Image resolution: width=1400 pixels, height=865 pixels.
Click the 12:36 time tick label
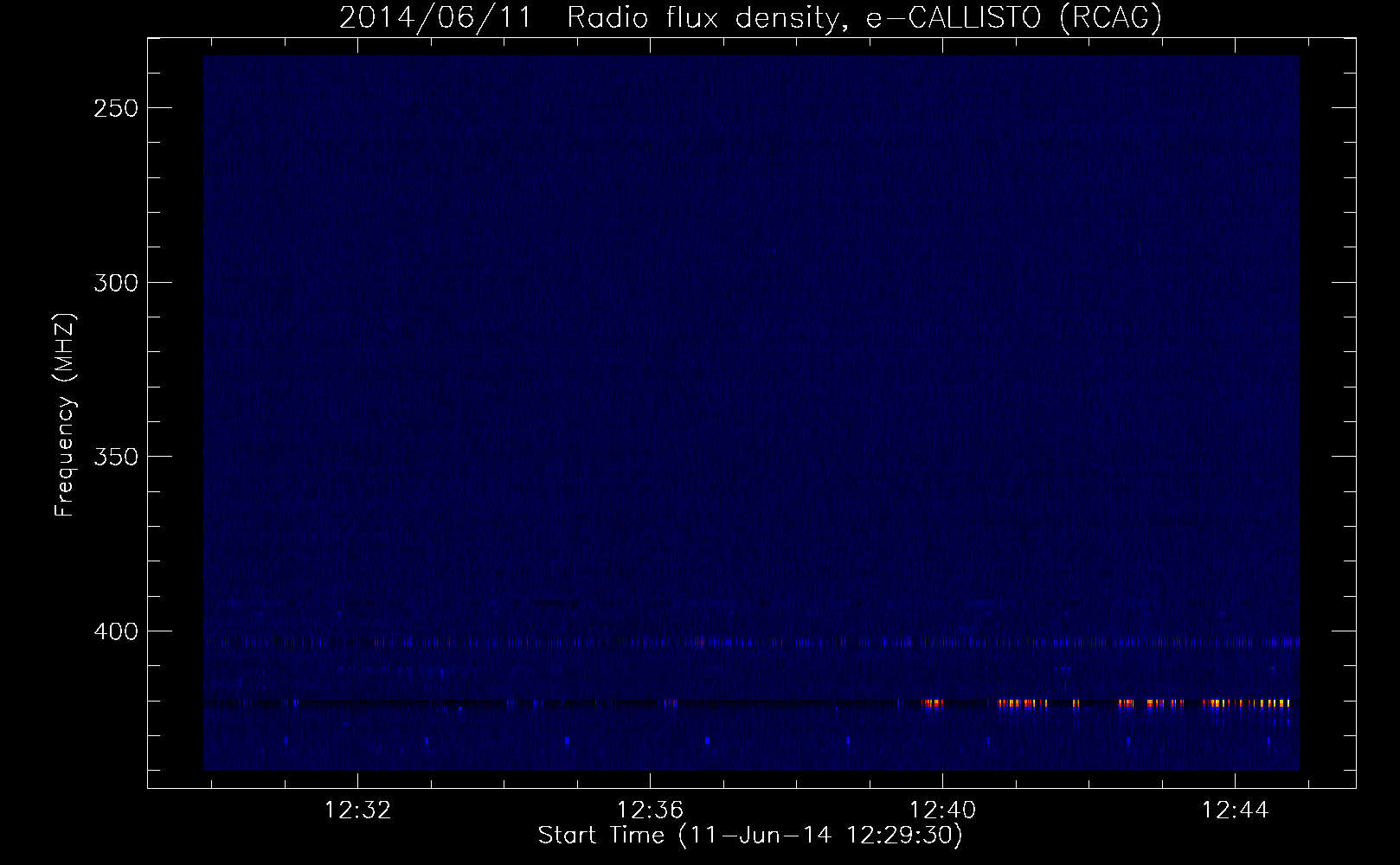(x=650, y=810)
